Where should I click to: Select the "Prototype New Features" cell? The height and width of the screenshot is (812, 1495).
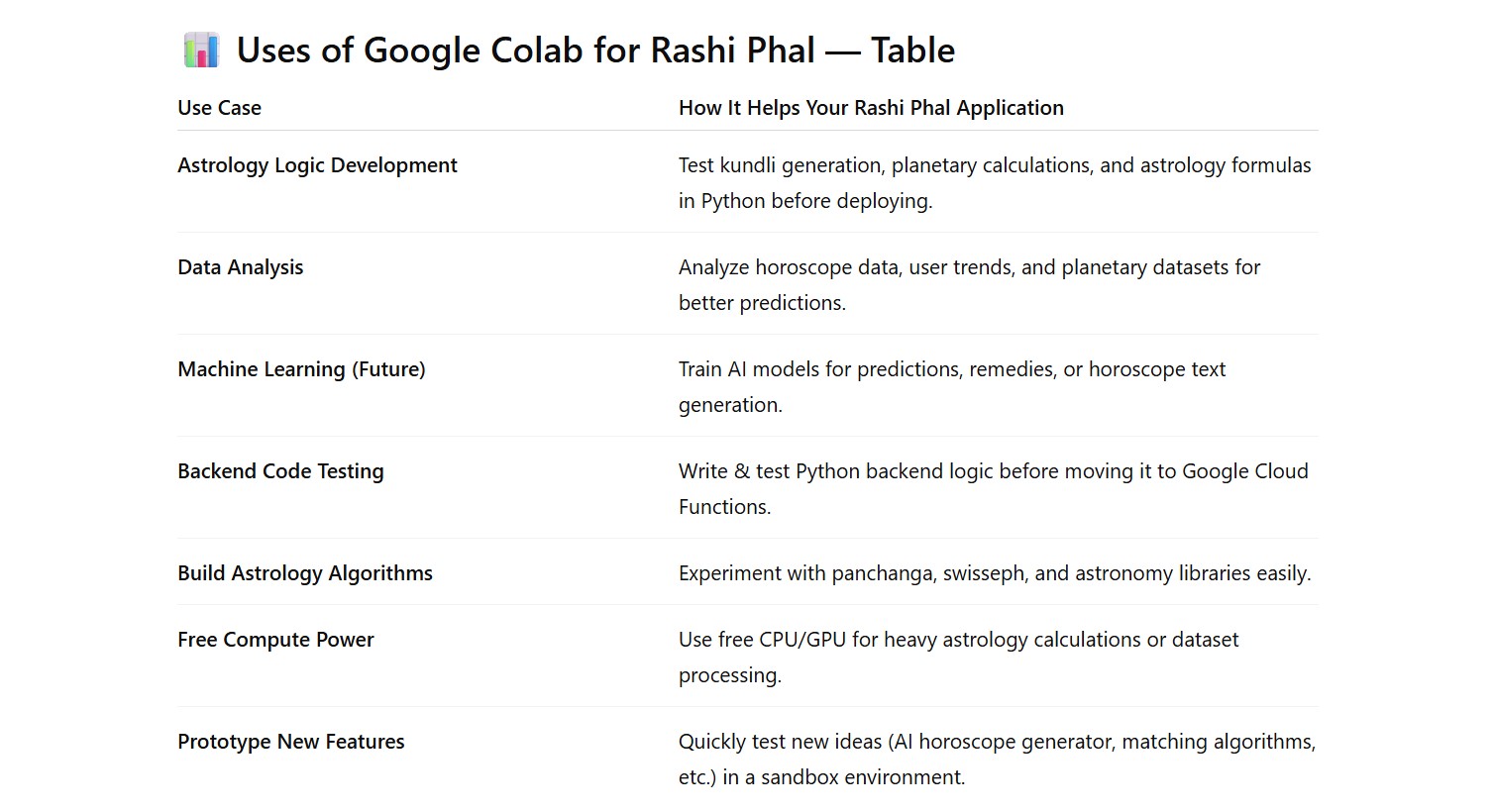[x=290, y=742]
